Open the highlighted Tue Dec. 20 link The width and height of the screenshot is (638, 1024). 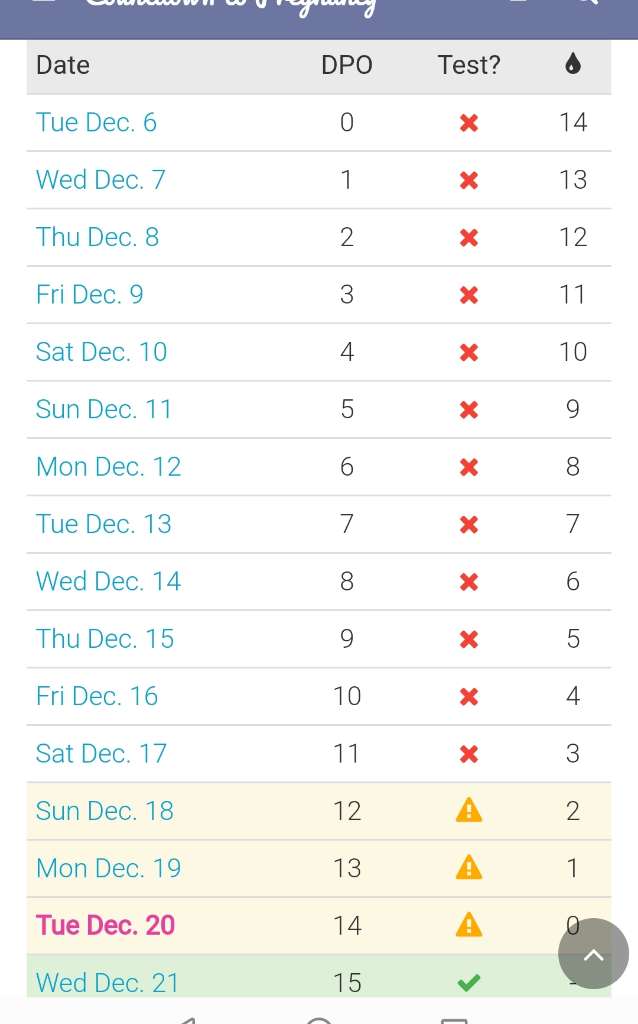105,926
